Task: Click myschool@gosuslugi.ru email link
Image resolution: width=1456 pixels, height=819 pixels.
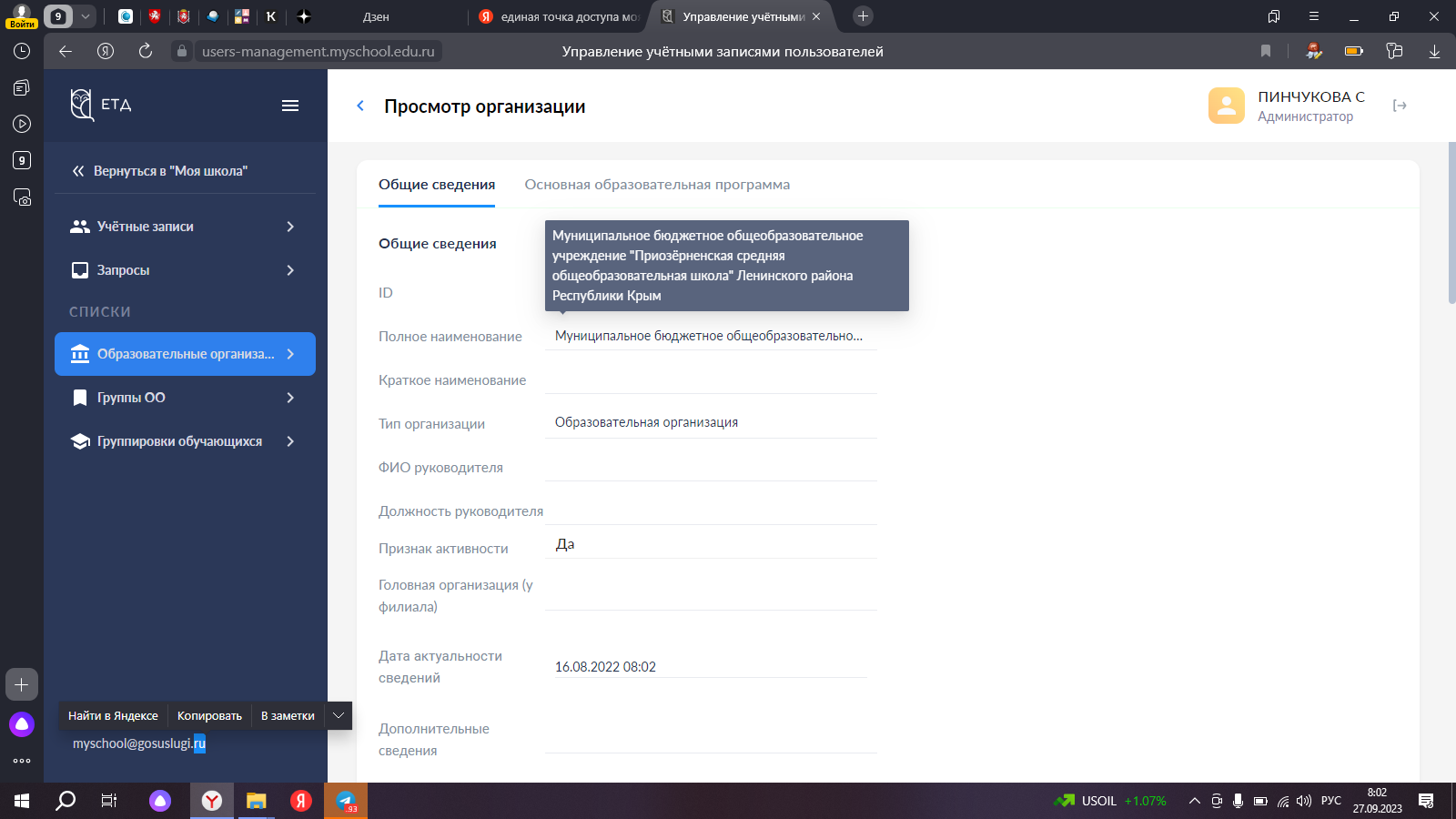Action: pos(139,743)
